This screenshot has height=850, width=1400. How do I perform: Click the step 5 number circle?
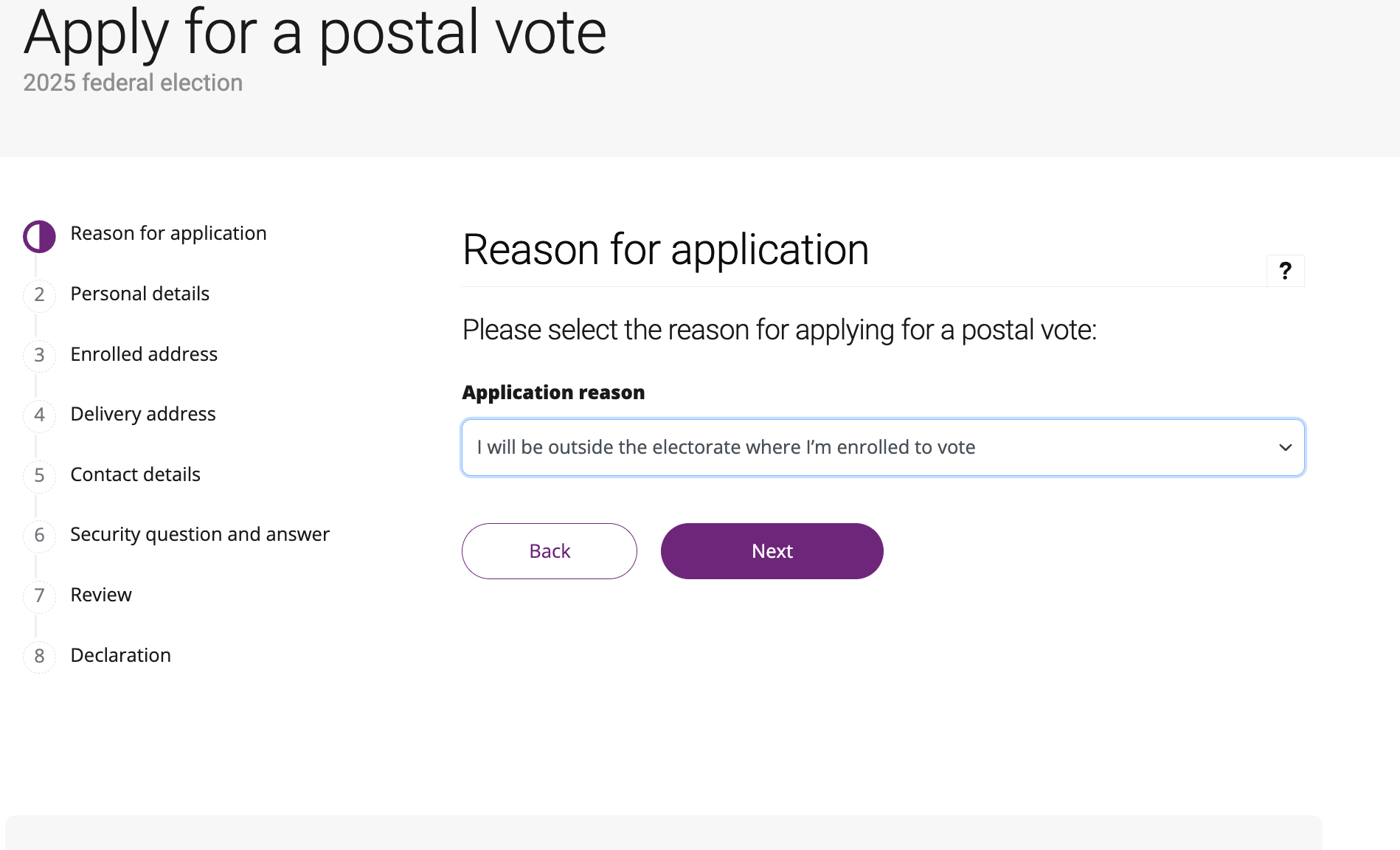[x=40, y=476]
